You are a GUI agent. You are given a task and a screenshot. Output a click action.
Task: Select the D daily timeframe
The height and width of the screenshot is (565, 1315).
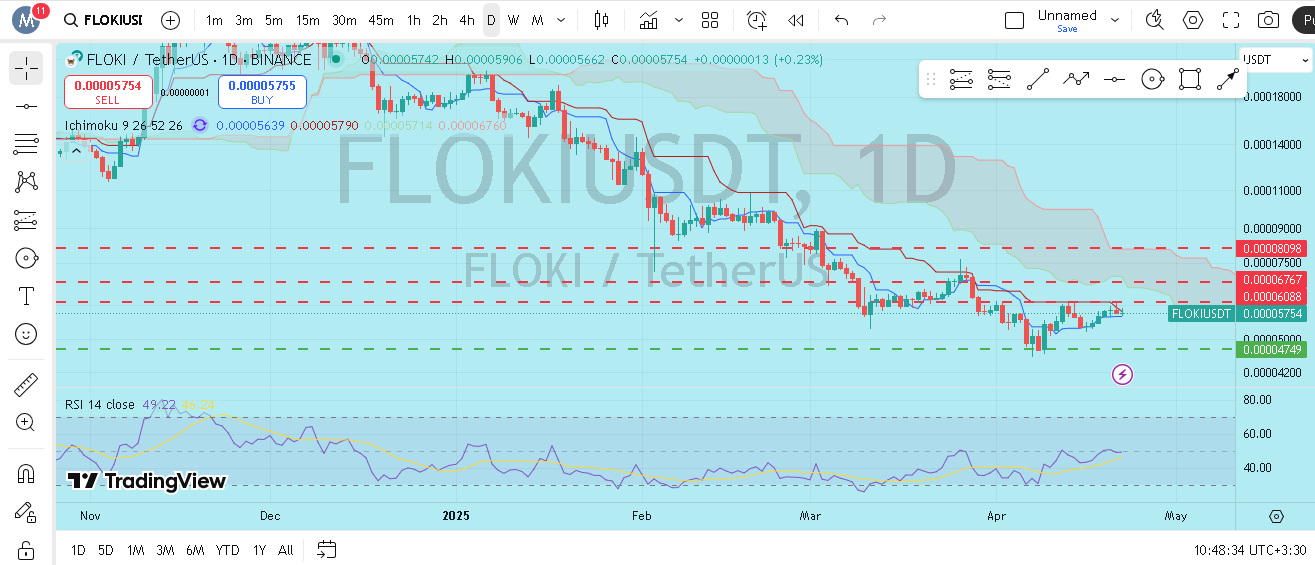tap(490, 20)
